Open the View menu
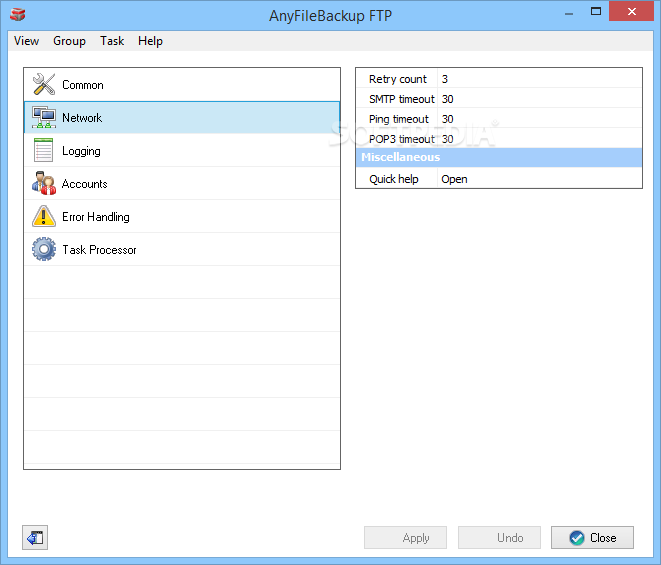661x565 pixels. coord(26,41)
